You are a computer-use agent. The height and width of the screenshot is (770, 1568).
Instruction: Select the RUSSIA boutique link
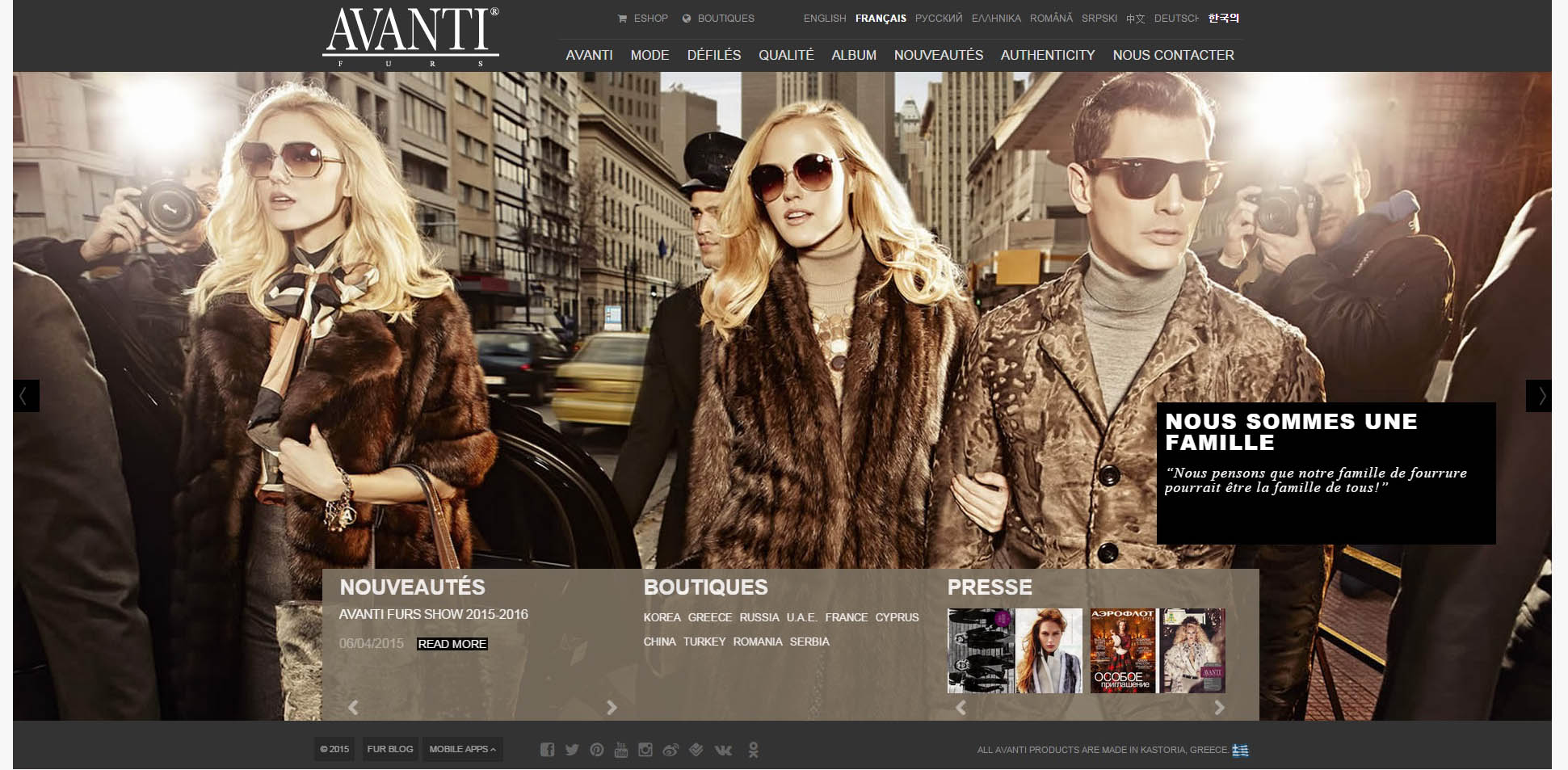[x=759, y=617]
